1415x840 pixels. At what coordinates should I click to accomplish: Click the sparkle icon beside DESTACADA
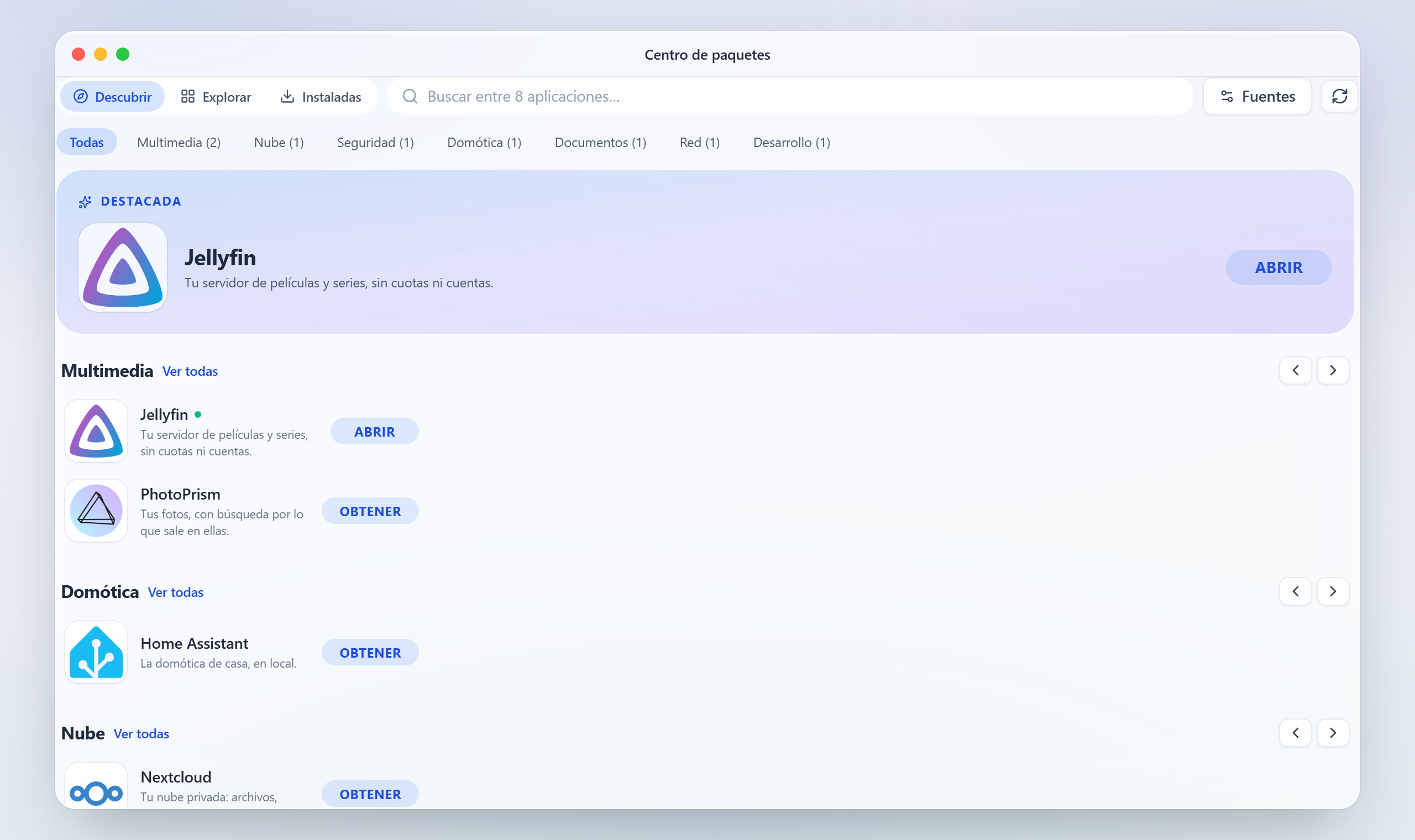[85, 202]
